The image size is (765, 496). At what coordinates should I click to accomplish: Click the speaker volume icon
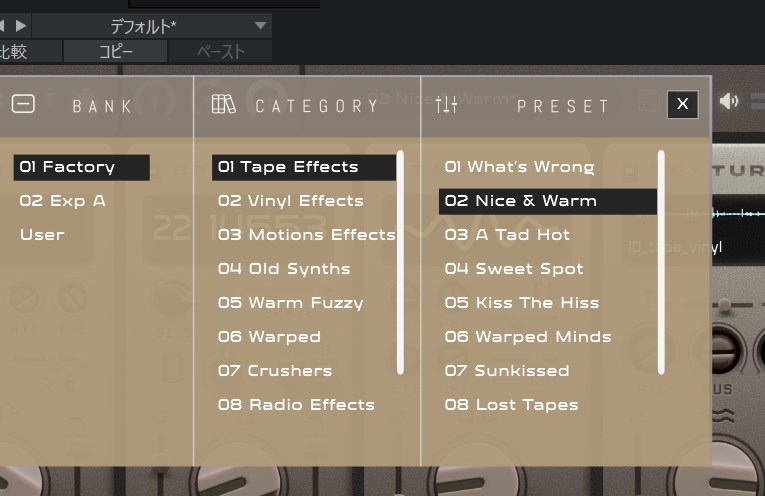click(730, 101)
